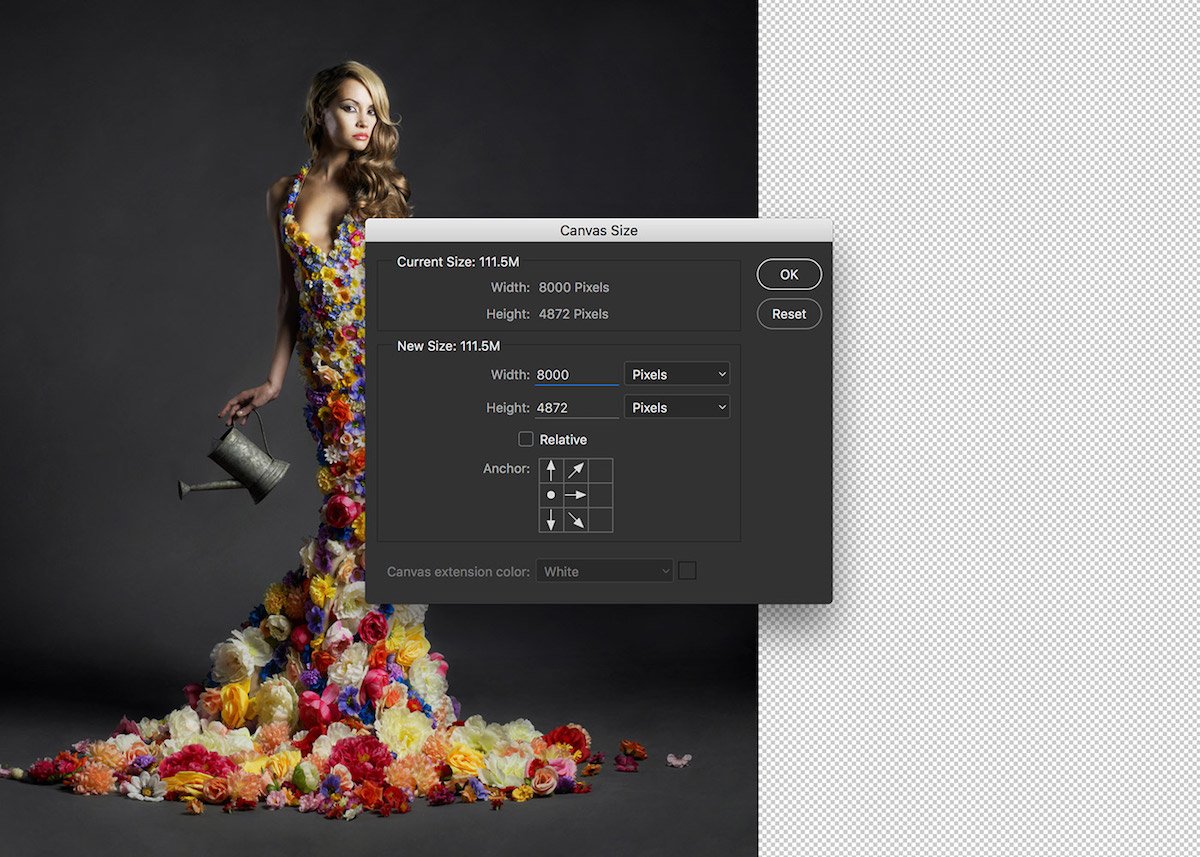Click OK to apply canvas size

coord(788,274)
